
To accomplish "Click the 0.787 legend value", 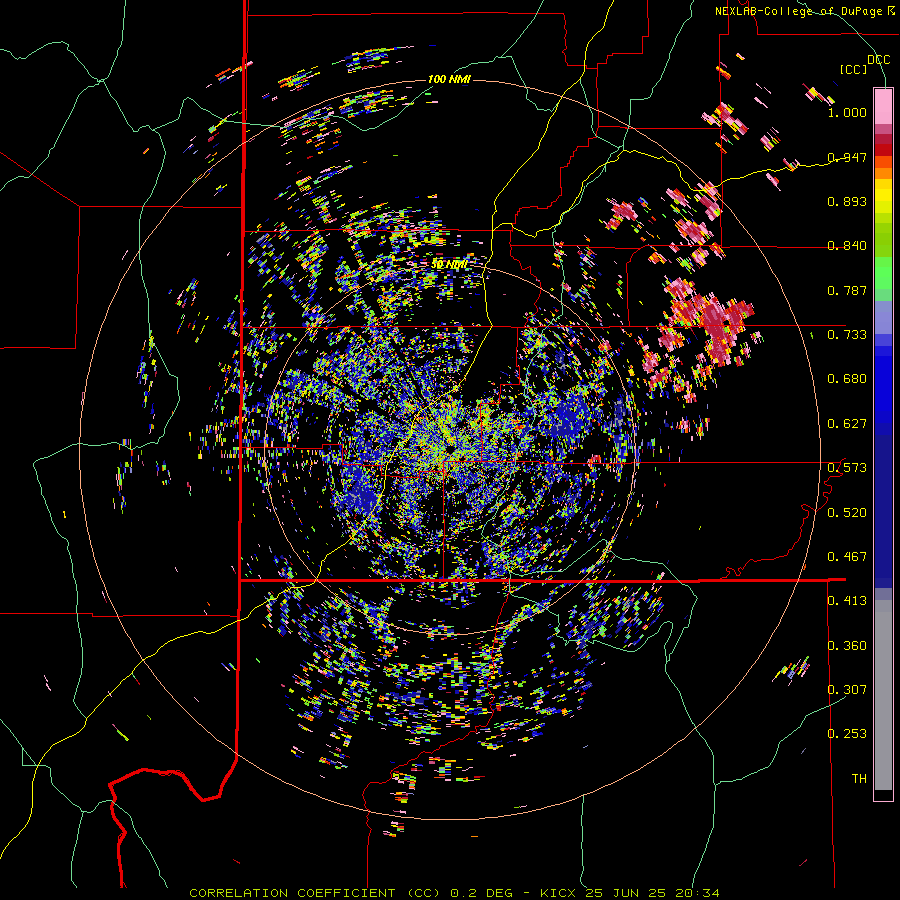I will (x=847, y=290).
